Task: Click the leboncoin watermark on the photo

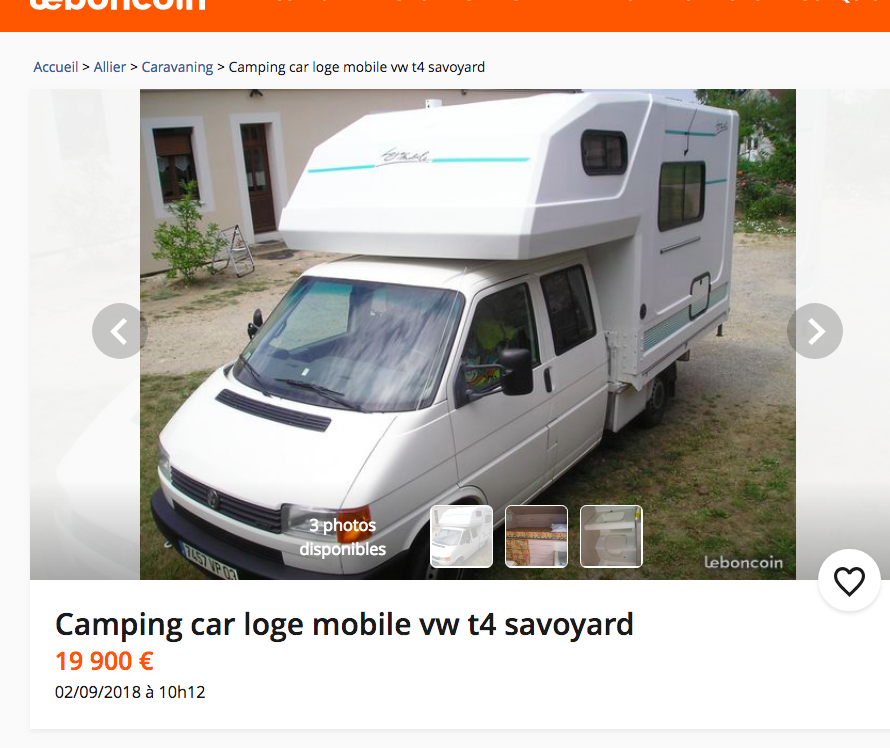Action: pos(744,562)
